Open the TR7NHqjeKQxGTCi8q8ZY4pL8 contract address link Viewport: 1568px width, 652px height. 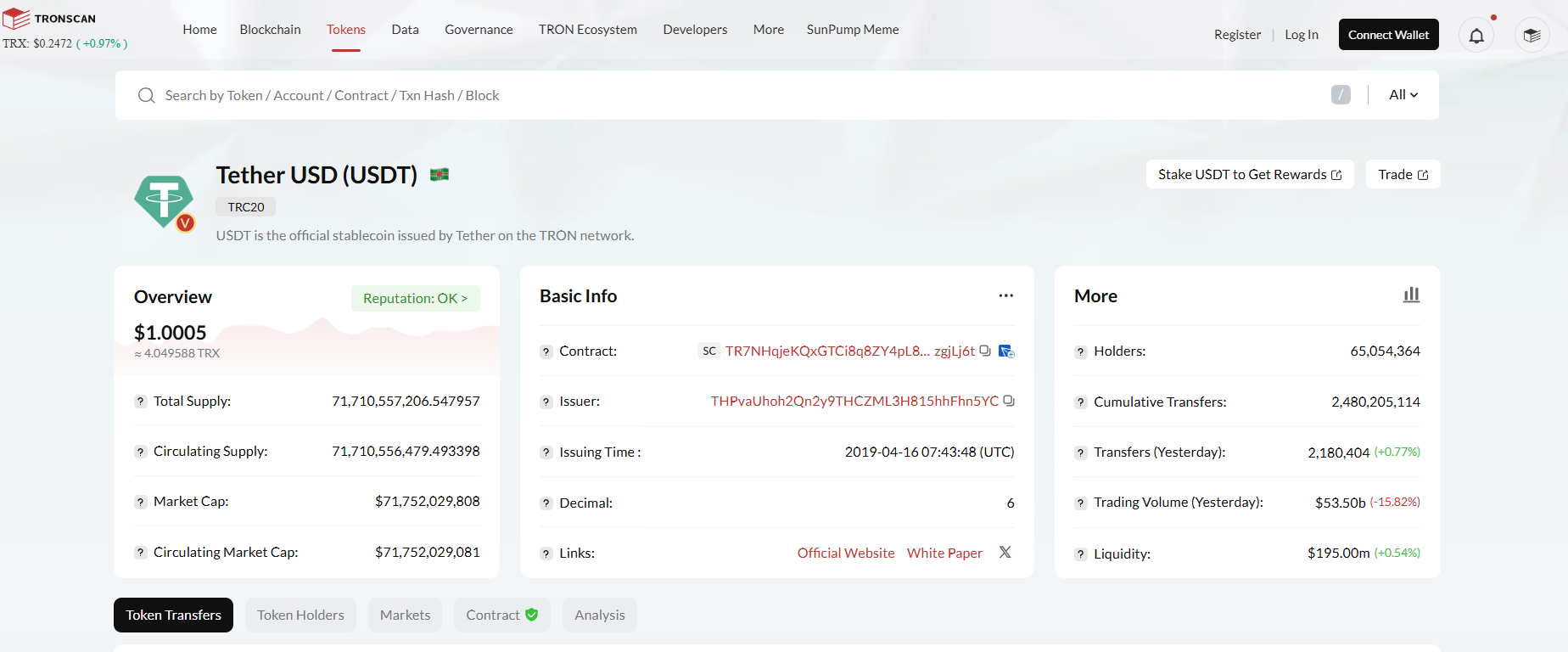point(850,351)
